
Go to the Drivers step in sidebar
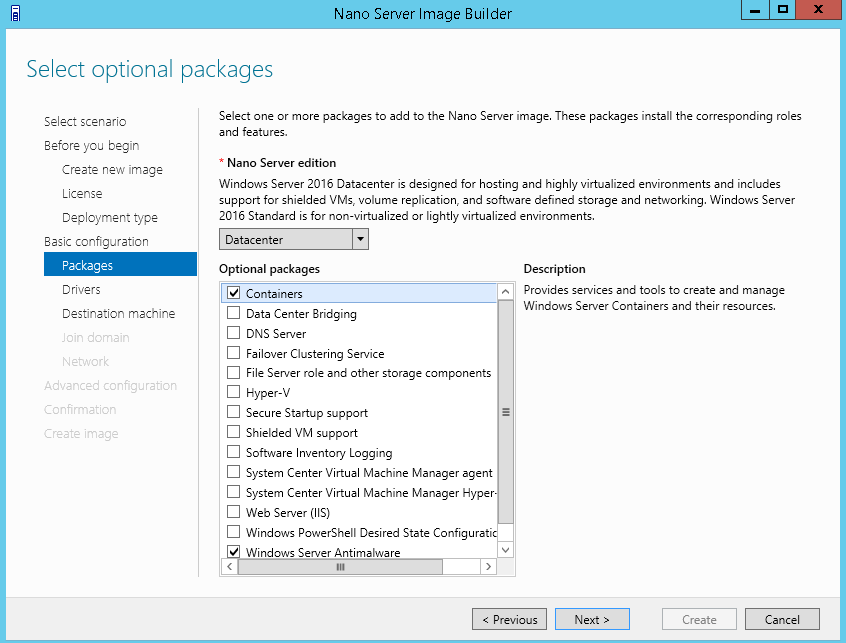click(81, 289)
